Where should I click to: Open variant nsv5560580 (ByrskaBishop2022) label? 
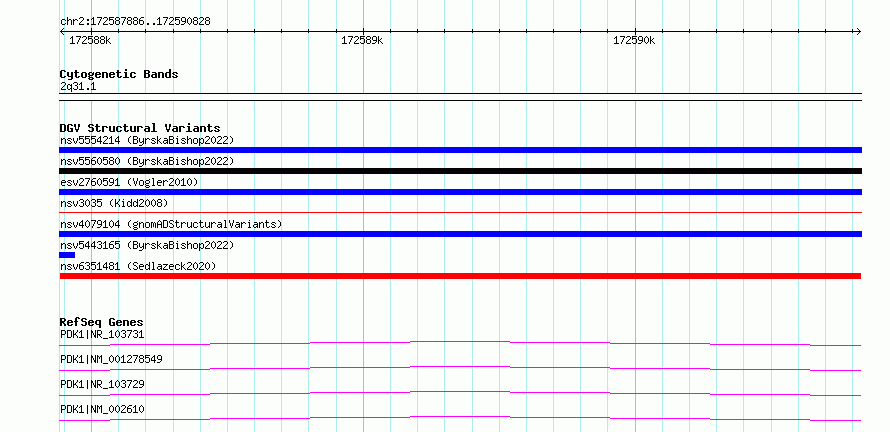click(x=147, y=161)
